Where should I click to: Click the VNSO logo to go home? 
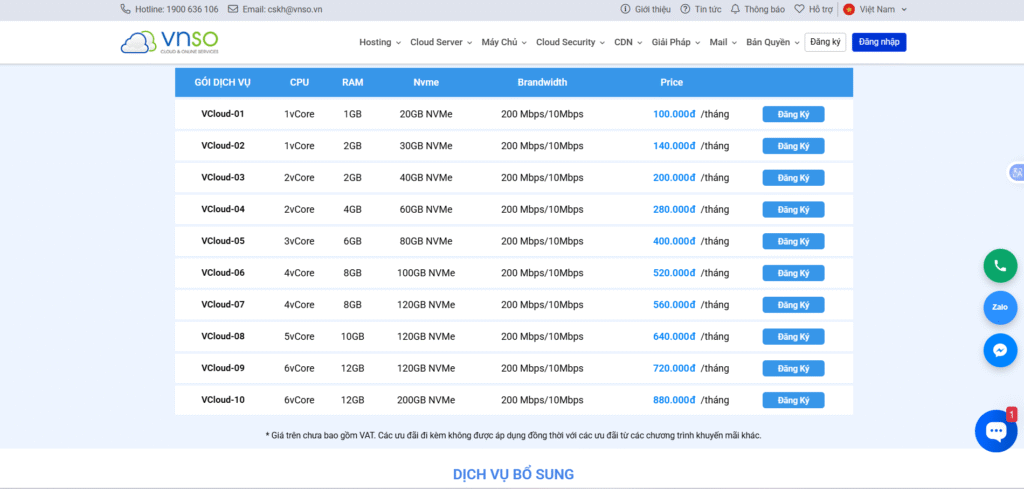point(169,42)
